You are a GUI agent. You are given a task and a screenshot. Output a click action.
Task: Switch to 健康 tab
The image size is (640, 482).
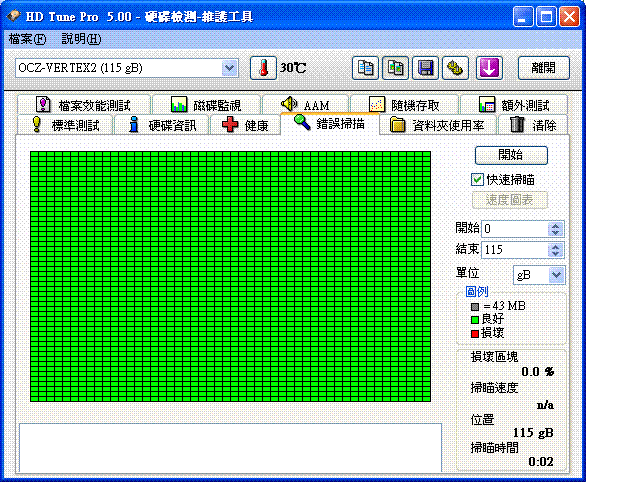(245, 124)
